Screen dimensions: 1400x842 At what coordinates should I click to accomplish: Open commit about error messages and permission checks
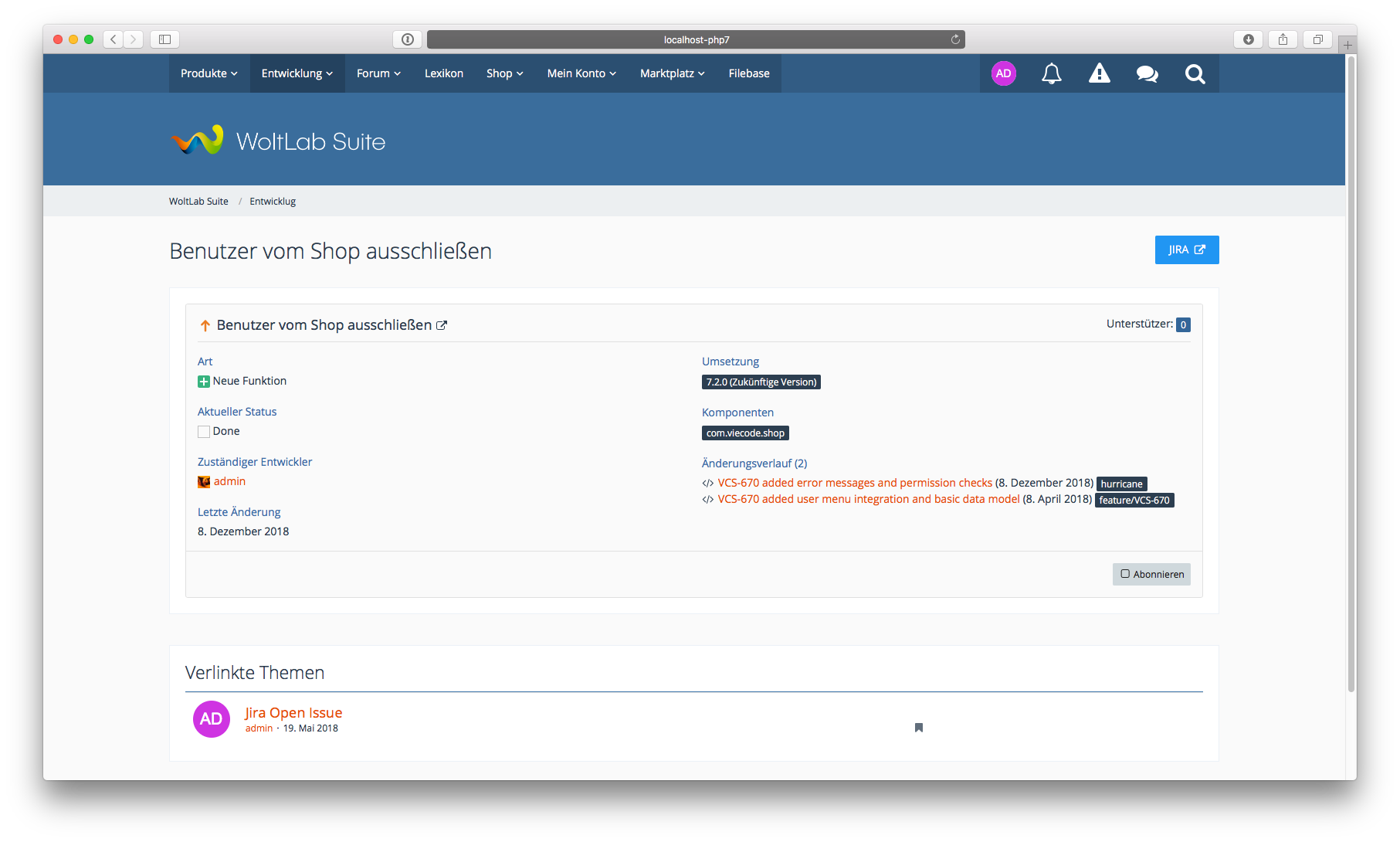point(854,483)
